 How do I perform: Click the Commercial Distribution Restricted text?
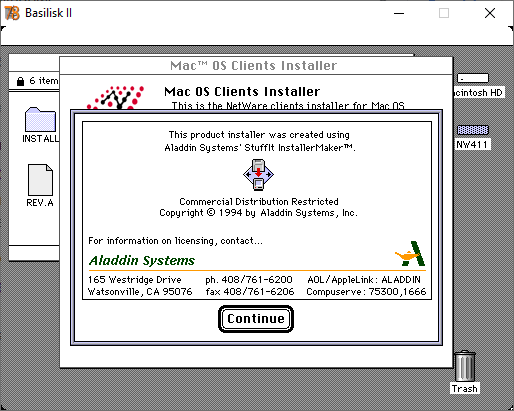click(259, 201)
